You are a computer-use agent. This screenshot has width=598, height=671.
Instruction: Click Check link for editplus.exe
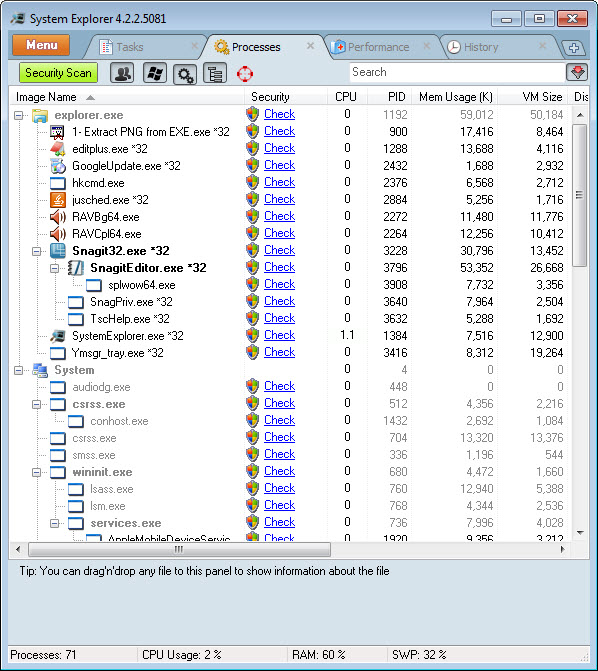tap(280, 148)
